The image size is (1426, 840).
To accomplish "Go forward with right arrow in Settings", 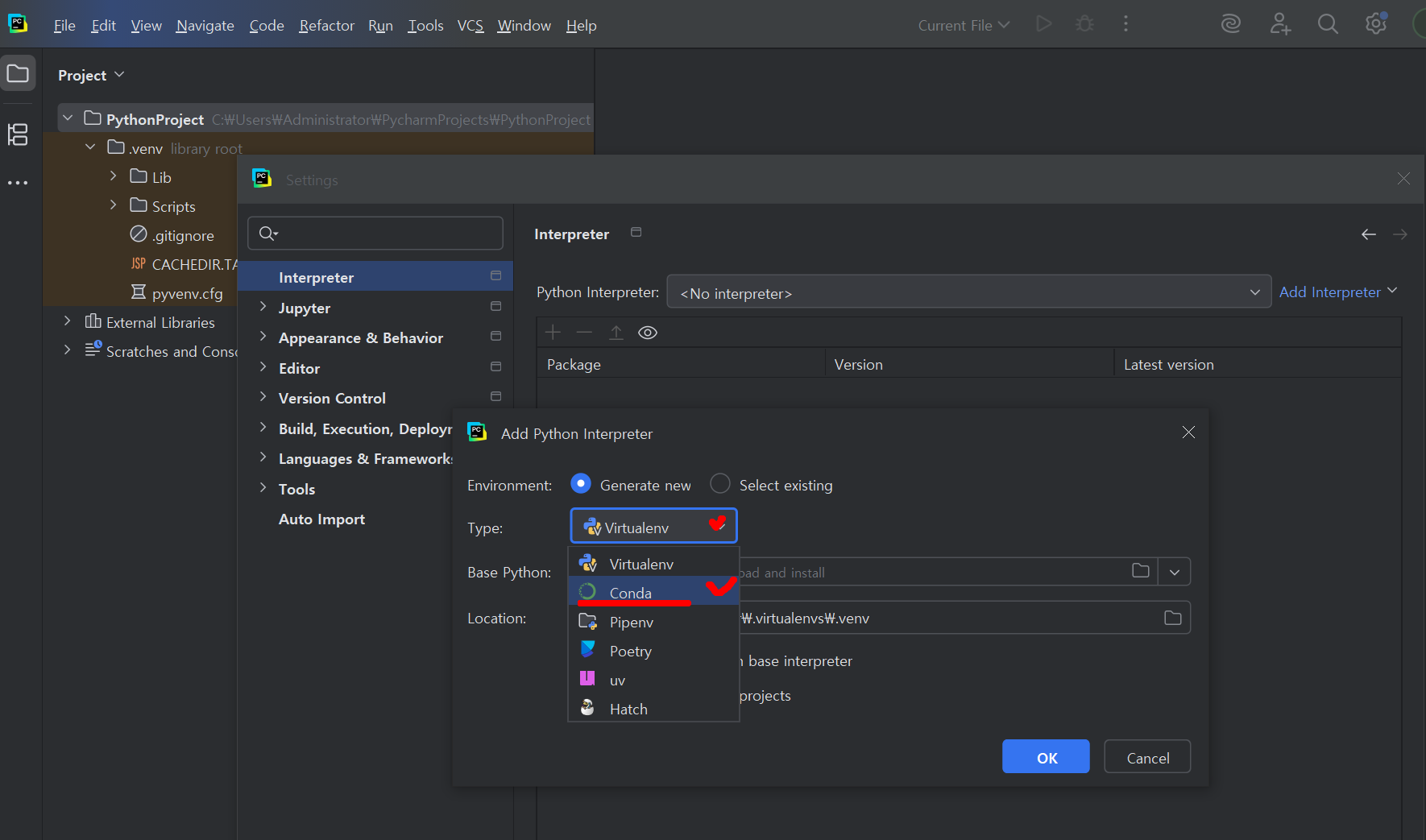I will point(1400,234).
